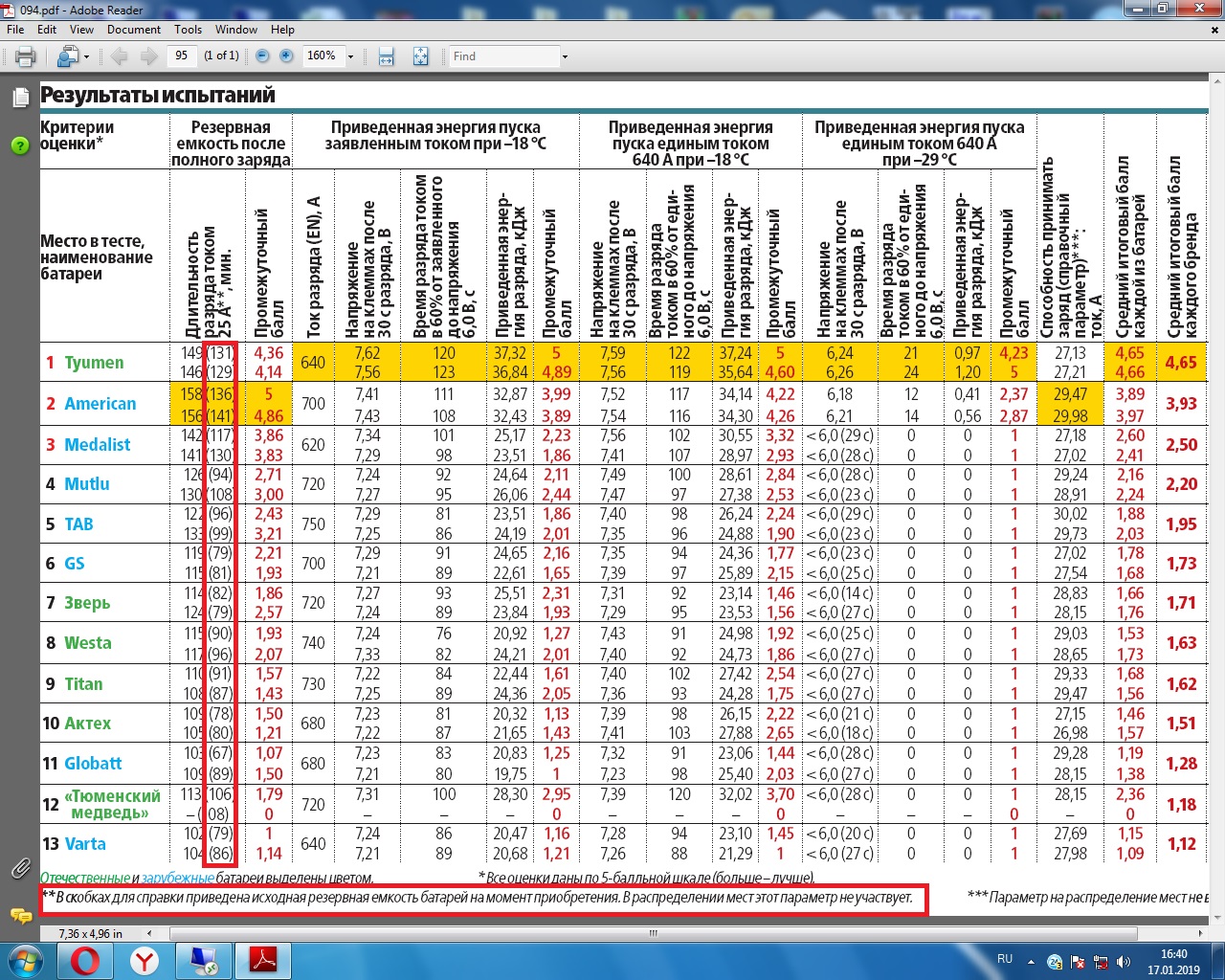Open the Tools menu
This screenshot has height=980, width=1225.
tap(189, 30)
